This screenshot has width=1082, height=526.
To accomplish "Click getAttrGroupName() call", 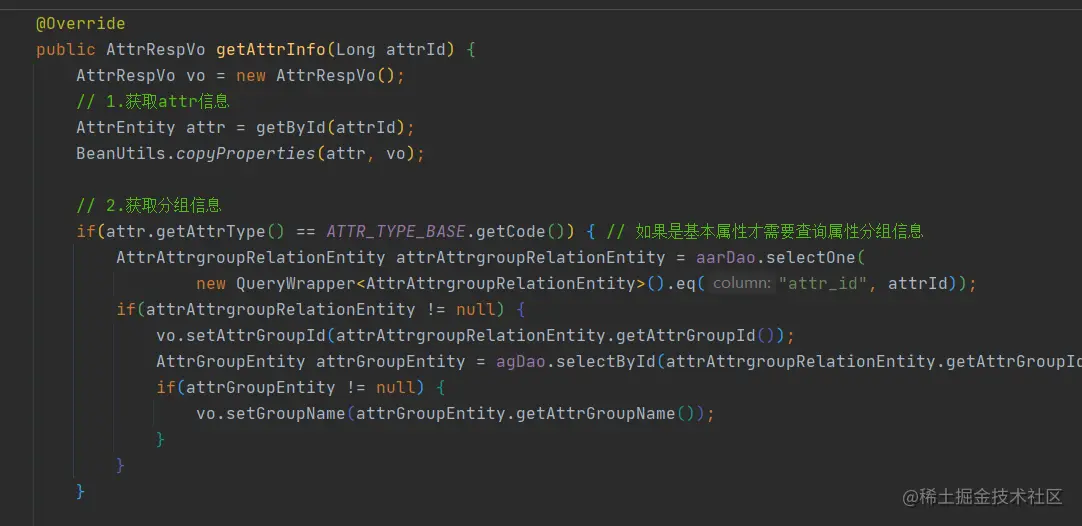I will point(605,413).
